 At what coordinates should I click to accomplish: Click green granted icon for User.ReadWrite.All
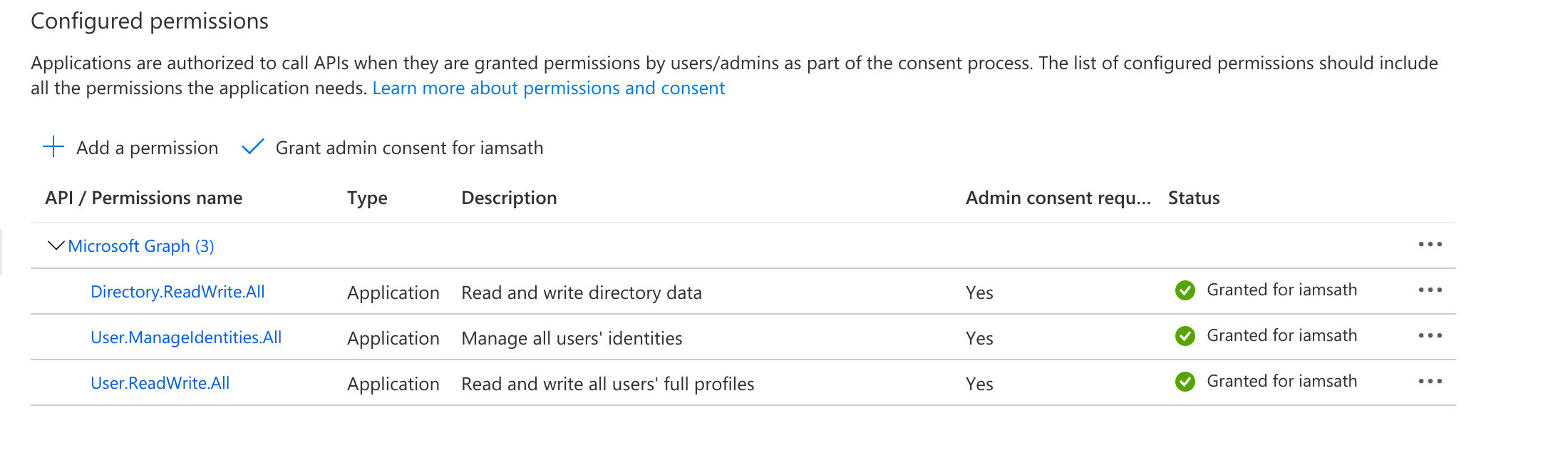[x=1185, y=382]
